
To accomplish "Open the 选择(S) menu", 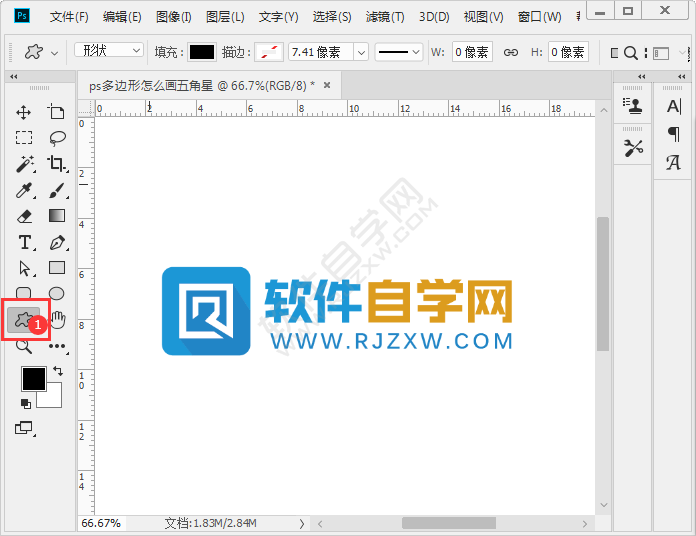I will coord(332,17).
